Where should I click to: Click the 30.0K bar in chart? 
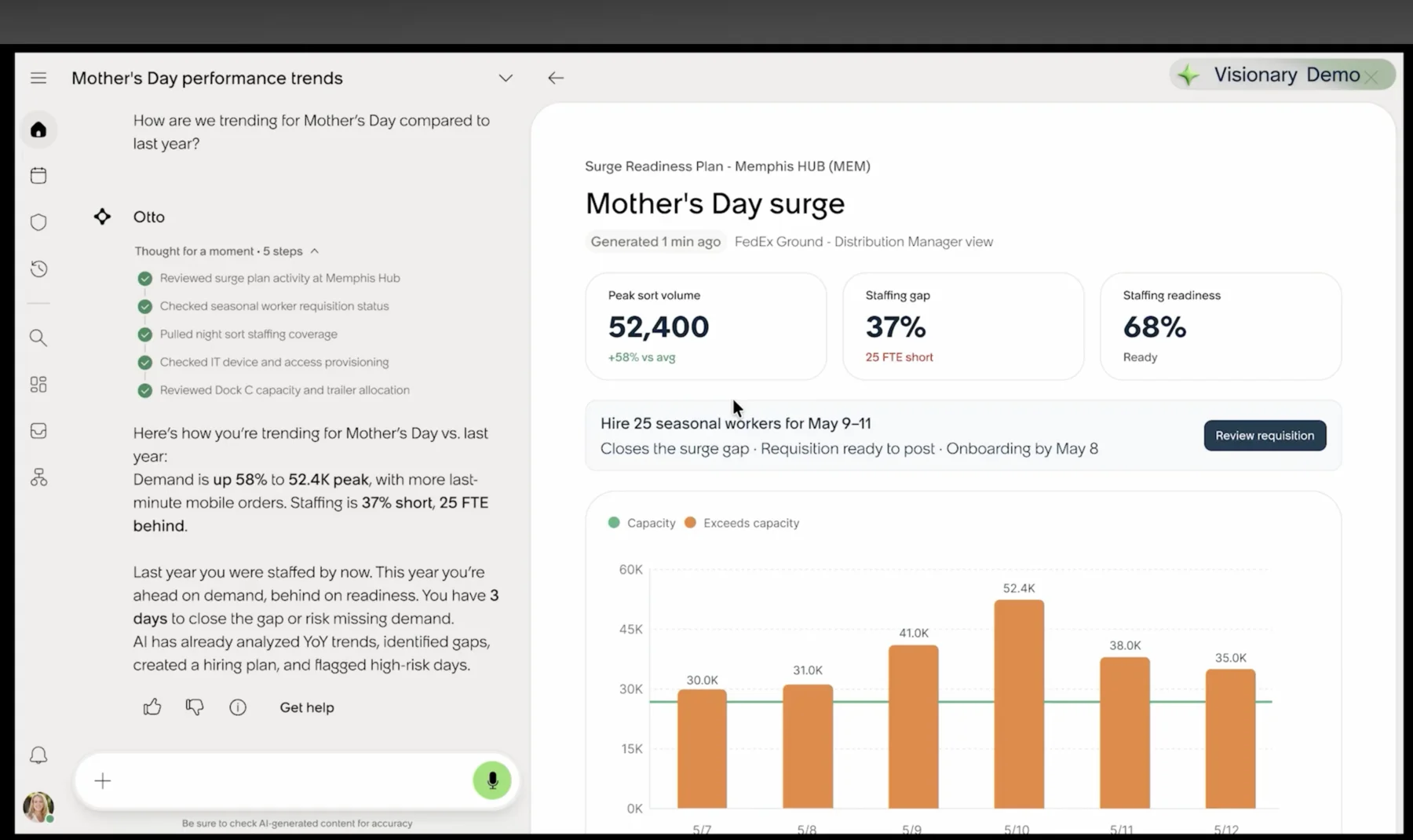702,749
